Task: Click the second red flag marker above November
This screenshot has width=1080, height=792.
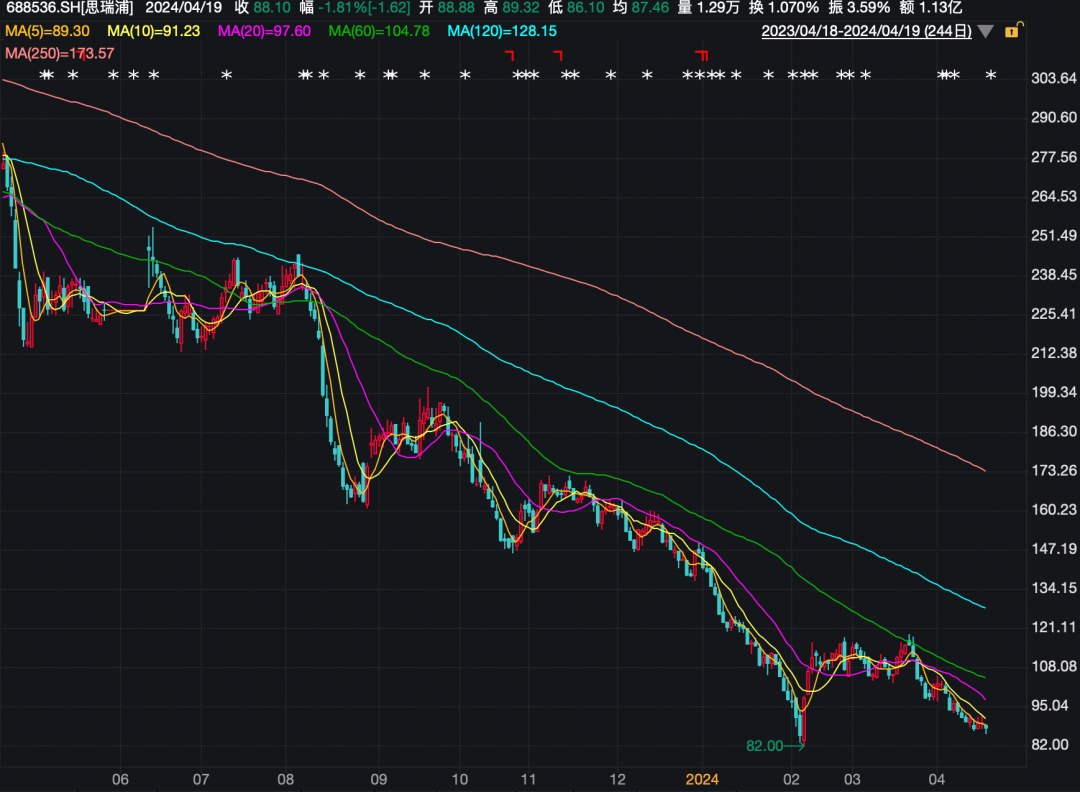Action: 557,55
